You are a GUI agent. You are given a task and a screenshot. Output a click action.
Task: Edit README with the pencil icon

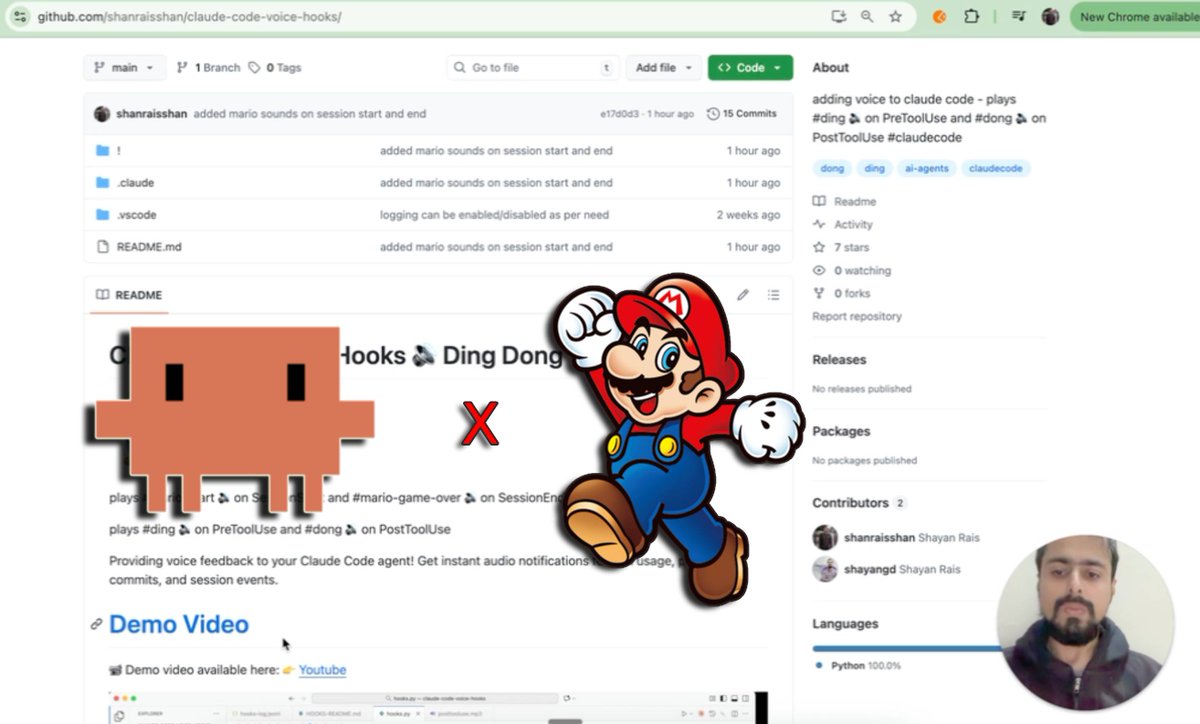[743, 295]
